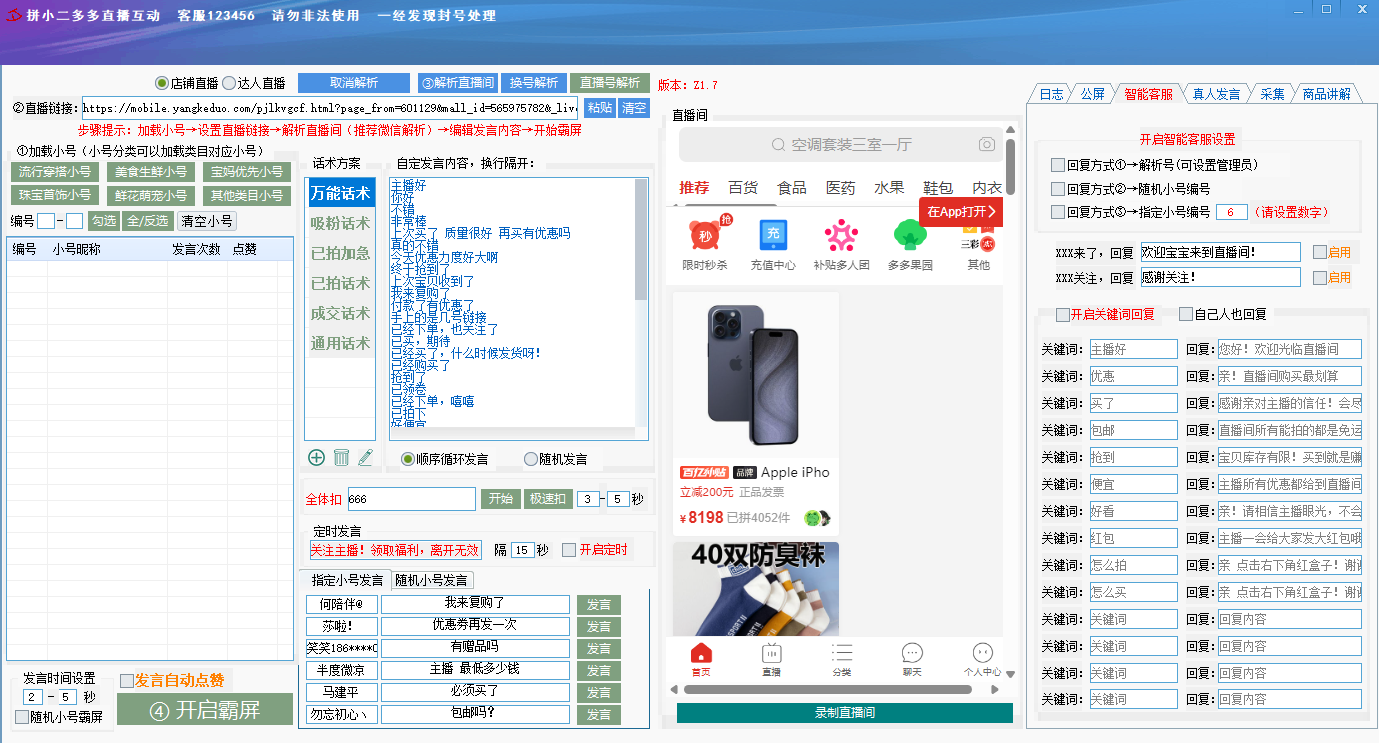Select the 达人直播 radio option

pos(229,83)
